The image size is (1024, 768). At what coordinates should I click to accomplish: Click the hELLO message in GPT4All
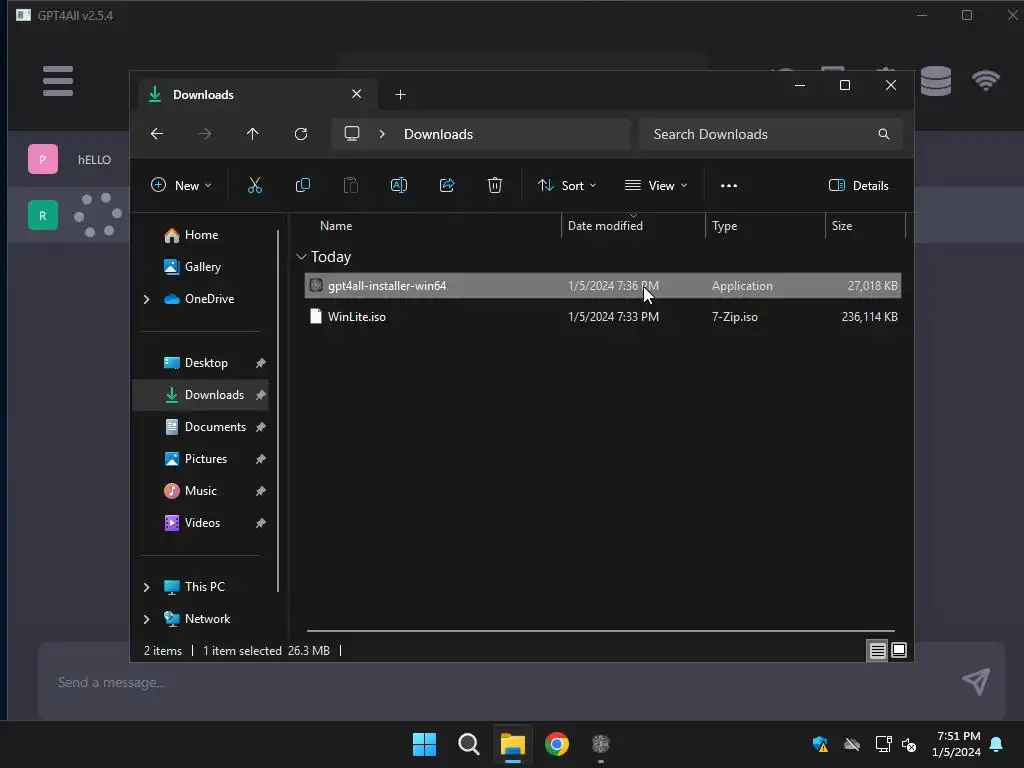pyautogui.click(x=95, y=160)
